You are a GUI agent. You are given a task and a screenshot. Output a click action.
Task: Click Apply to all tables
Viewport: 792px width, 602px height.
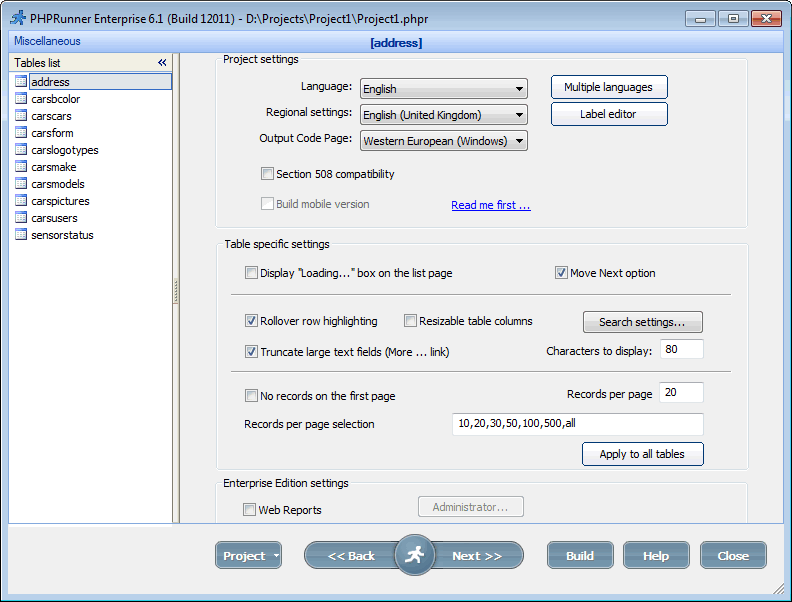point(642,454)
